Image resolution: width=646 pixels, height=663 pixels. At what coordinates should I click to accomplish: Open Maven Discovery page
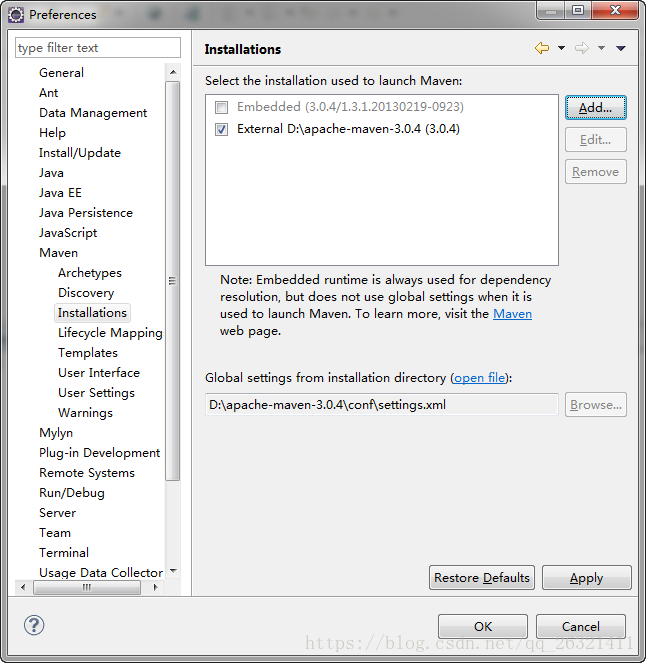click(x=86, y=293)
